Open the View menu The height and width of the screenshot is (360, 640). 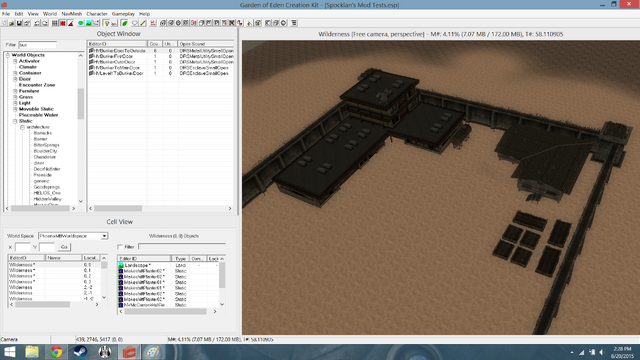coord(33,14)
